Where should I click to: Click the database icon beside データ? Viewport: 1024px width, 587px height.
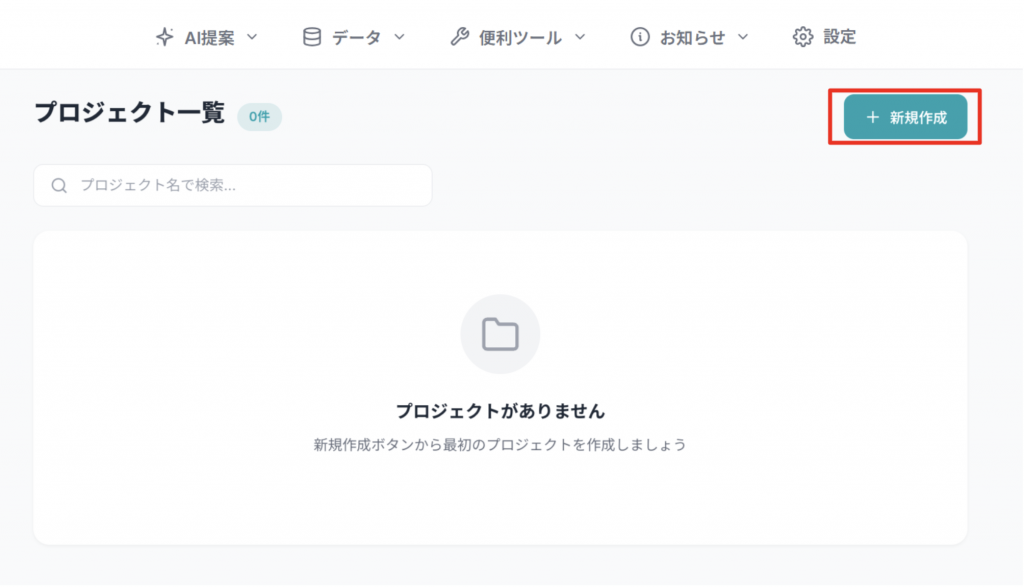pos(312,37)
